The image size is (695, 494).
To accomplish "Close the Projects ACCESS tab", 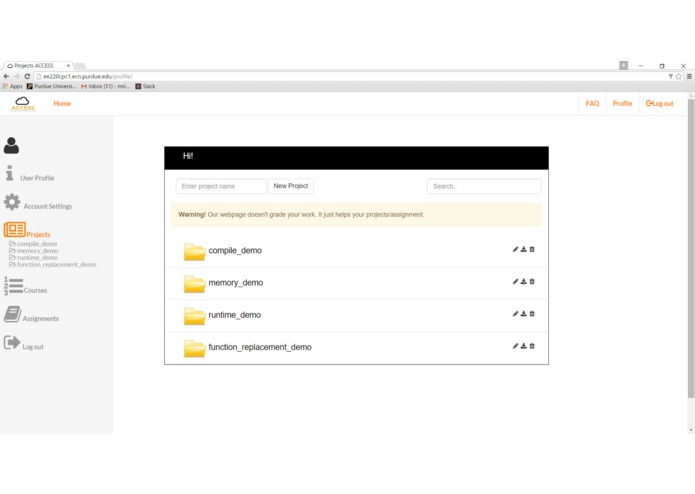I will point(68,66).
